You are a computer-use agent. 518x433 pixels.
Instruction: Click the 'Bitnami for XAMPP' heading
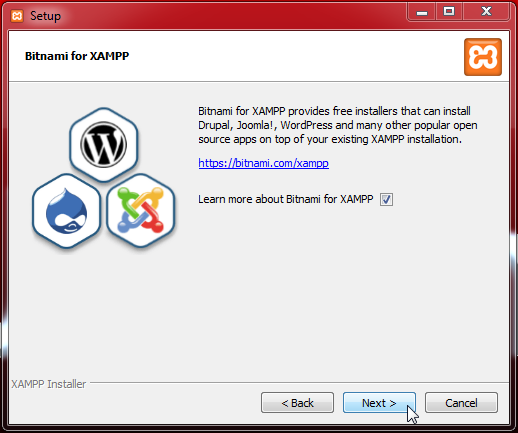point(77,56)
